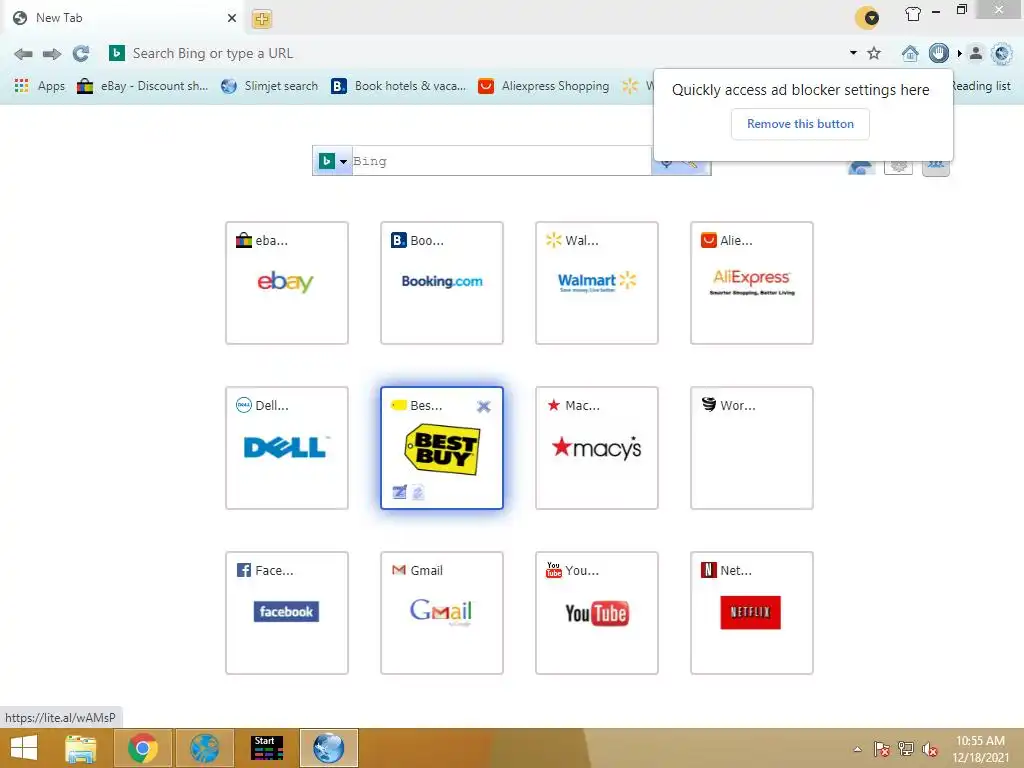Click the yellow circular dropdown button in the title bar
This screenshot has width=1024, height=768.
tap(867, 18)
